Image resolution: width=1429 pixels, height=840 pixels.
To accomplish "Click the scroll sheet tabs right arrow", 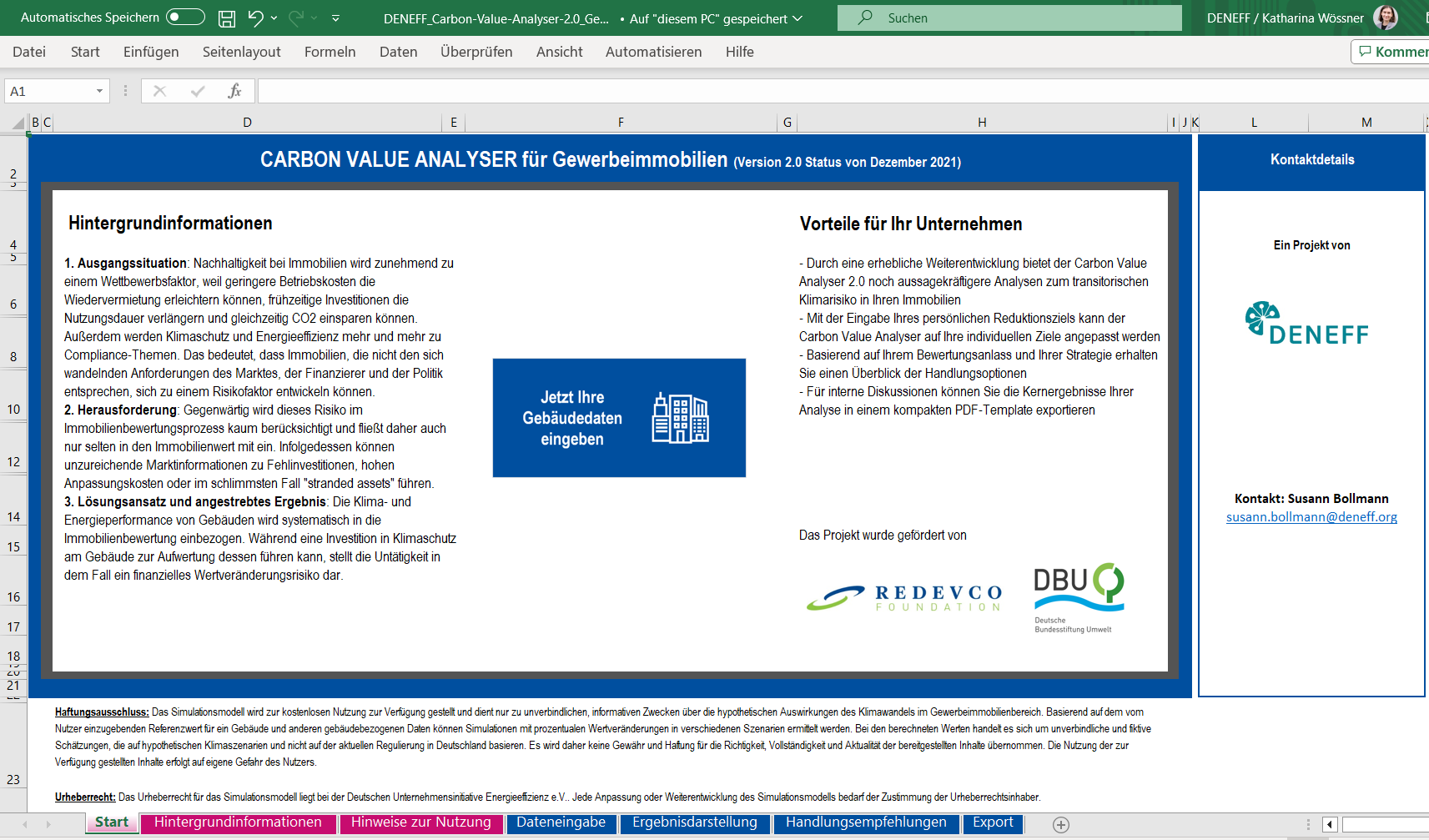I will [x=48, y=824].
